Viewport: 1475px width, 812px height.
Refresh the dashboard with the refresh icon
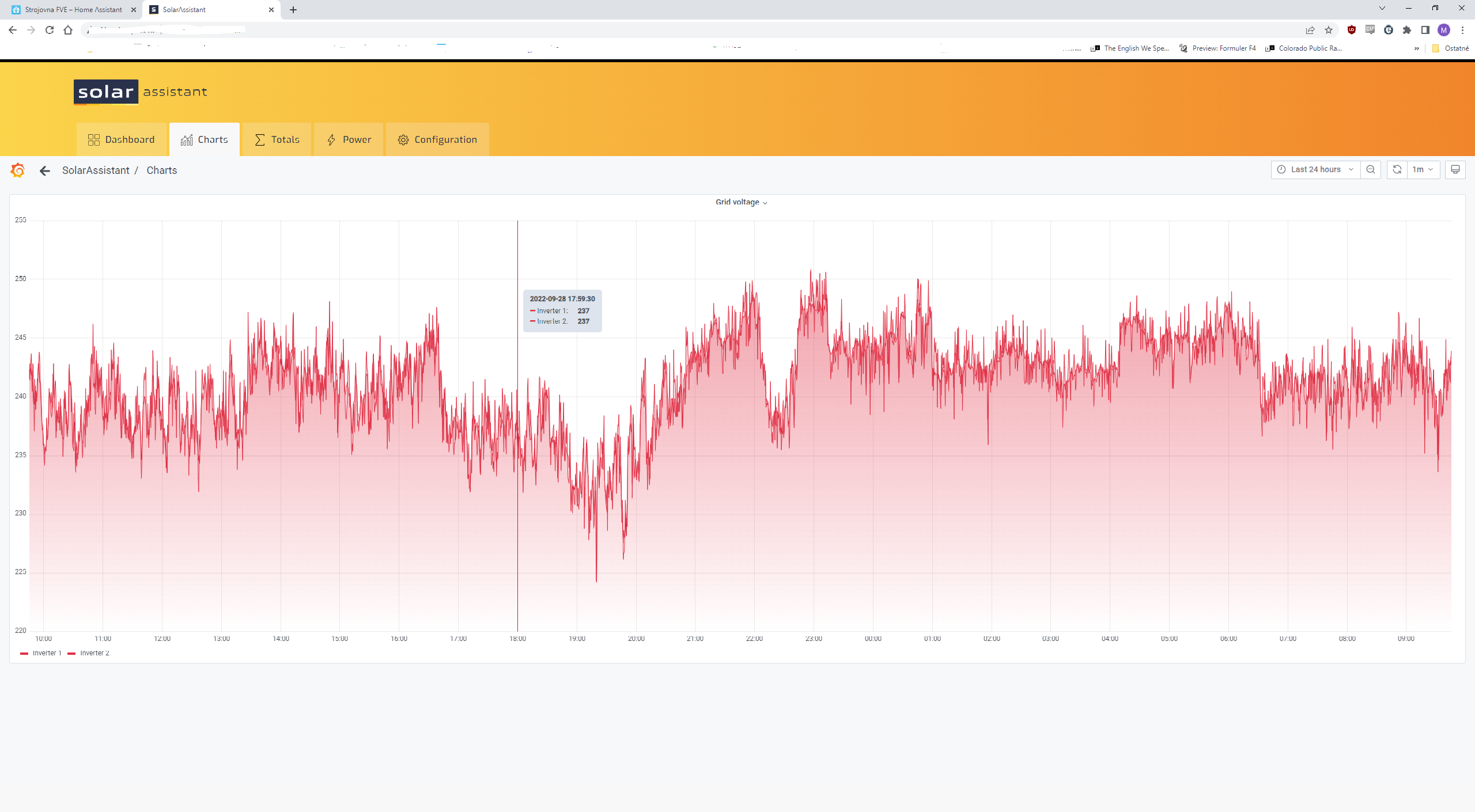click(x=1397, y=169)
